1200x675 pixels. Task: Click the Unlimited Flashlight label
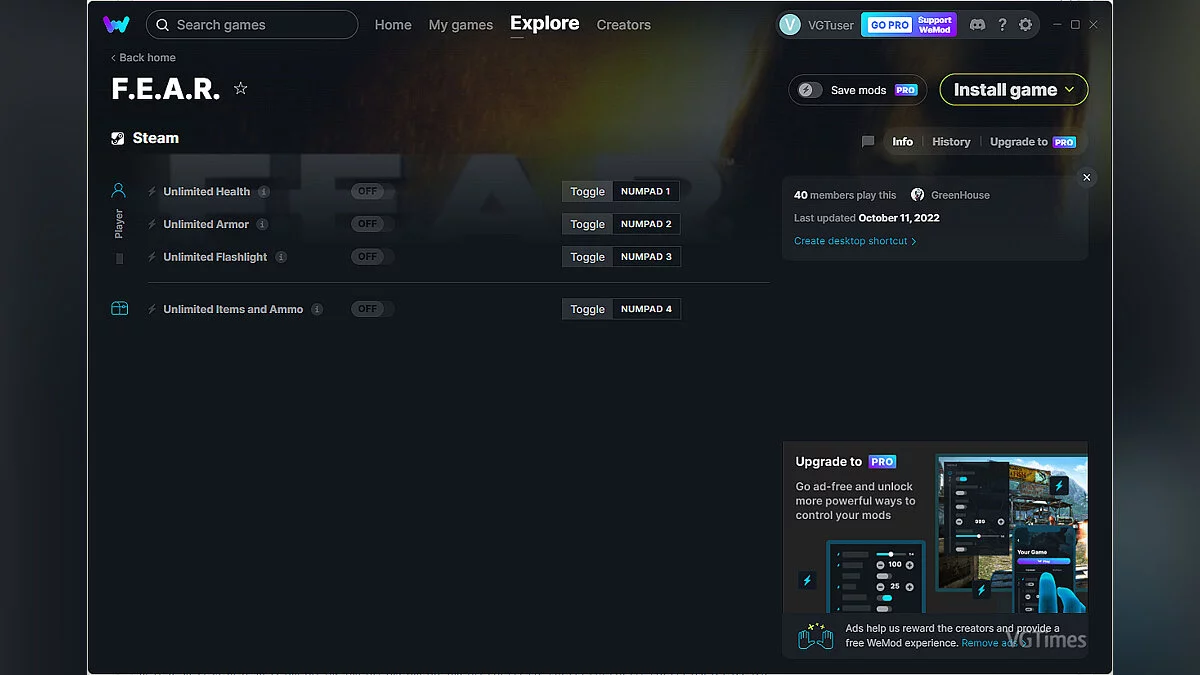pyautogui.click(x=215, y=257)
